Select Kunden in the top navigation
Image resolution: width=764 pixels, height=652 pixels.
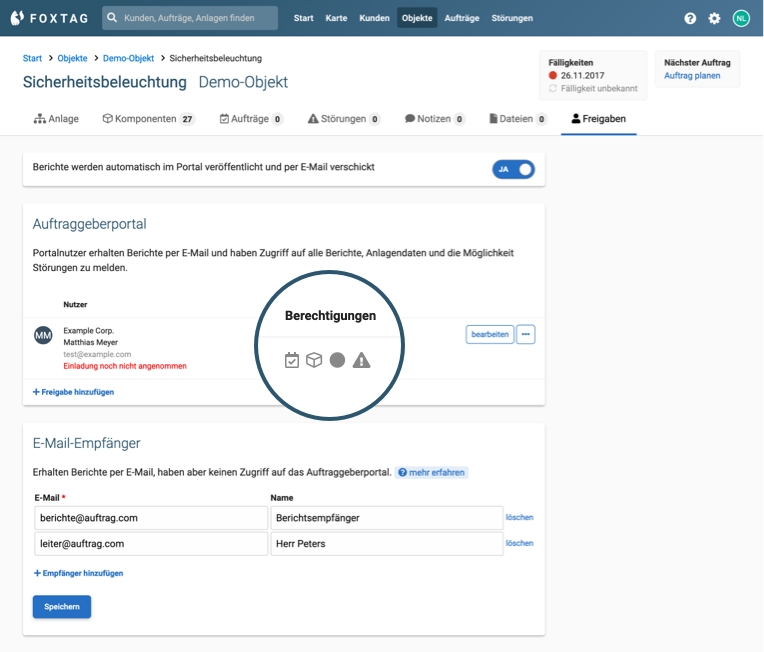(374, 18)
